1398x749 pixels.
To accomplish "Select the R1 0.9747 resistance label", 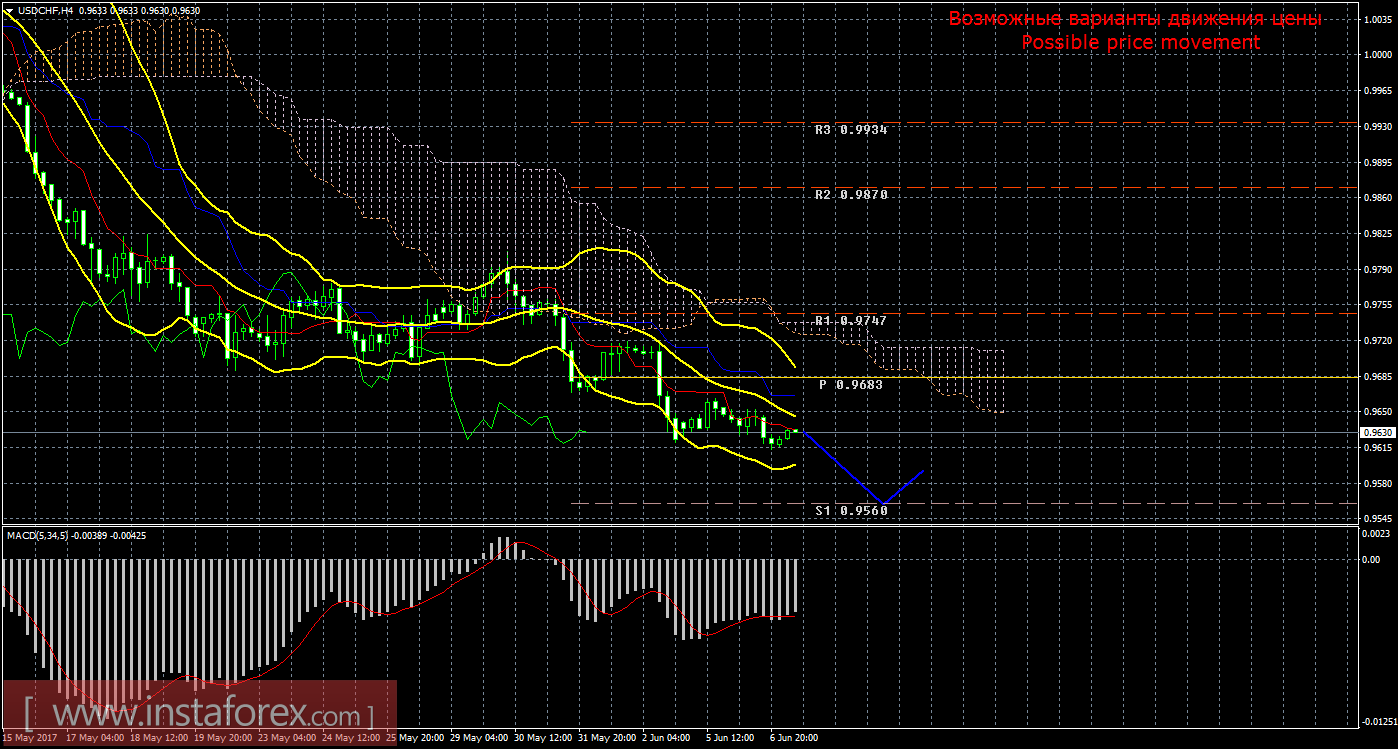I will [x=851, y=320].
